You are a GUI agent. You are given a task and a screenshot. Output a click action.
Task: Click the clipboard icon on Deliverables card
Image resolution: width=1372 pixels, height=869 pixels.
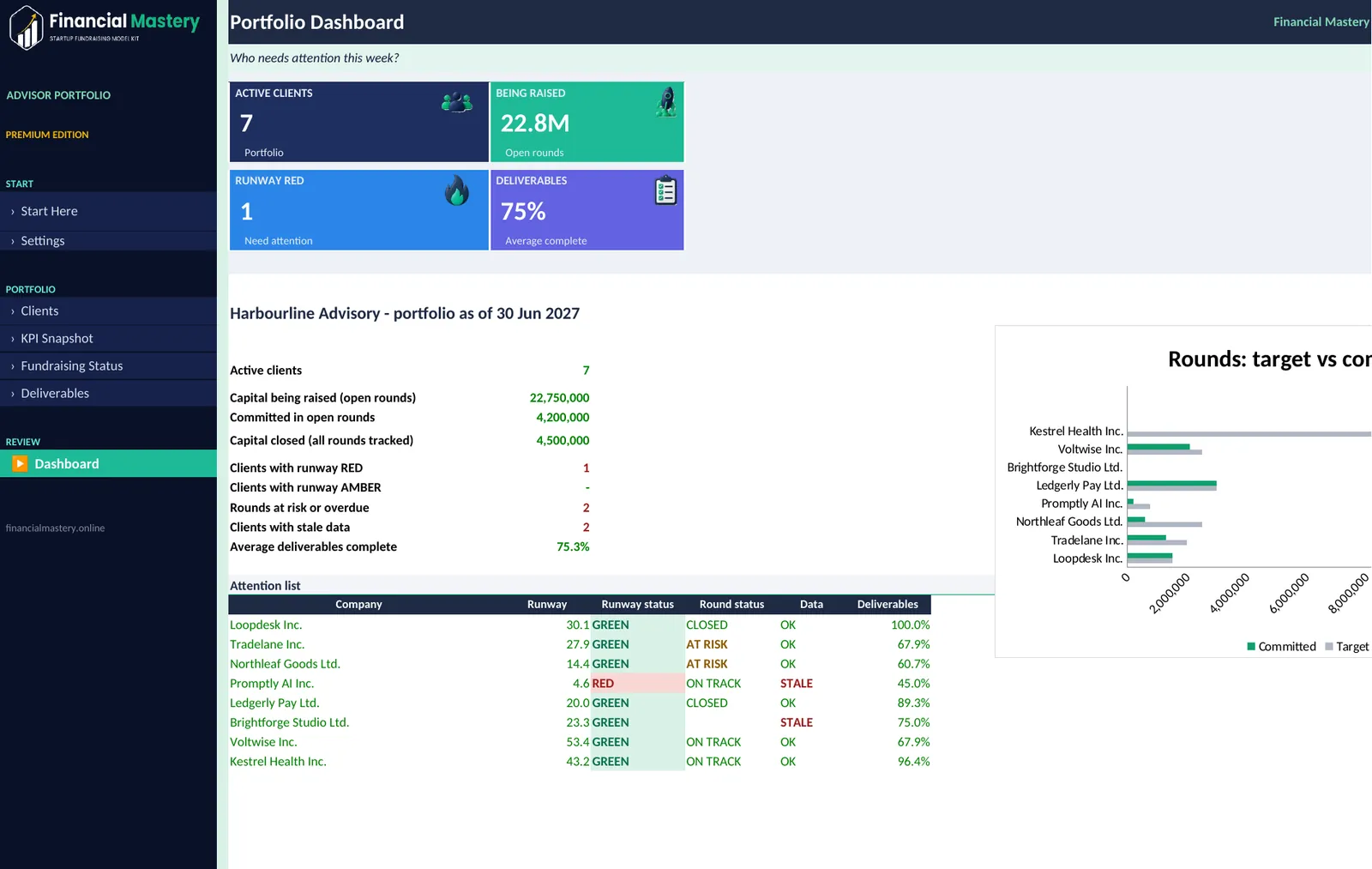pos(665,190)
